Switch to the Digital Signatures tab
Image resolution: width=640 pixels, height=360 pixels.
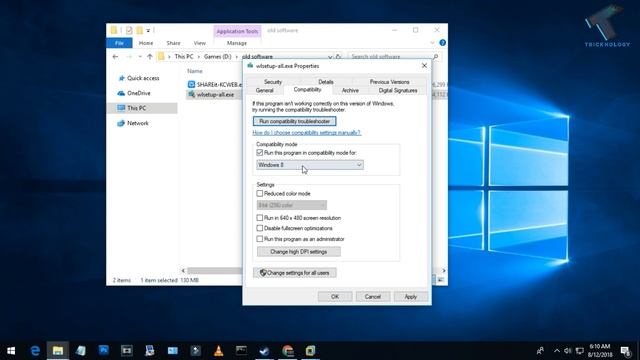(x=398, y=91)
